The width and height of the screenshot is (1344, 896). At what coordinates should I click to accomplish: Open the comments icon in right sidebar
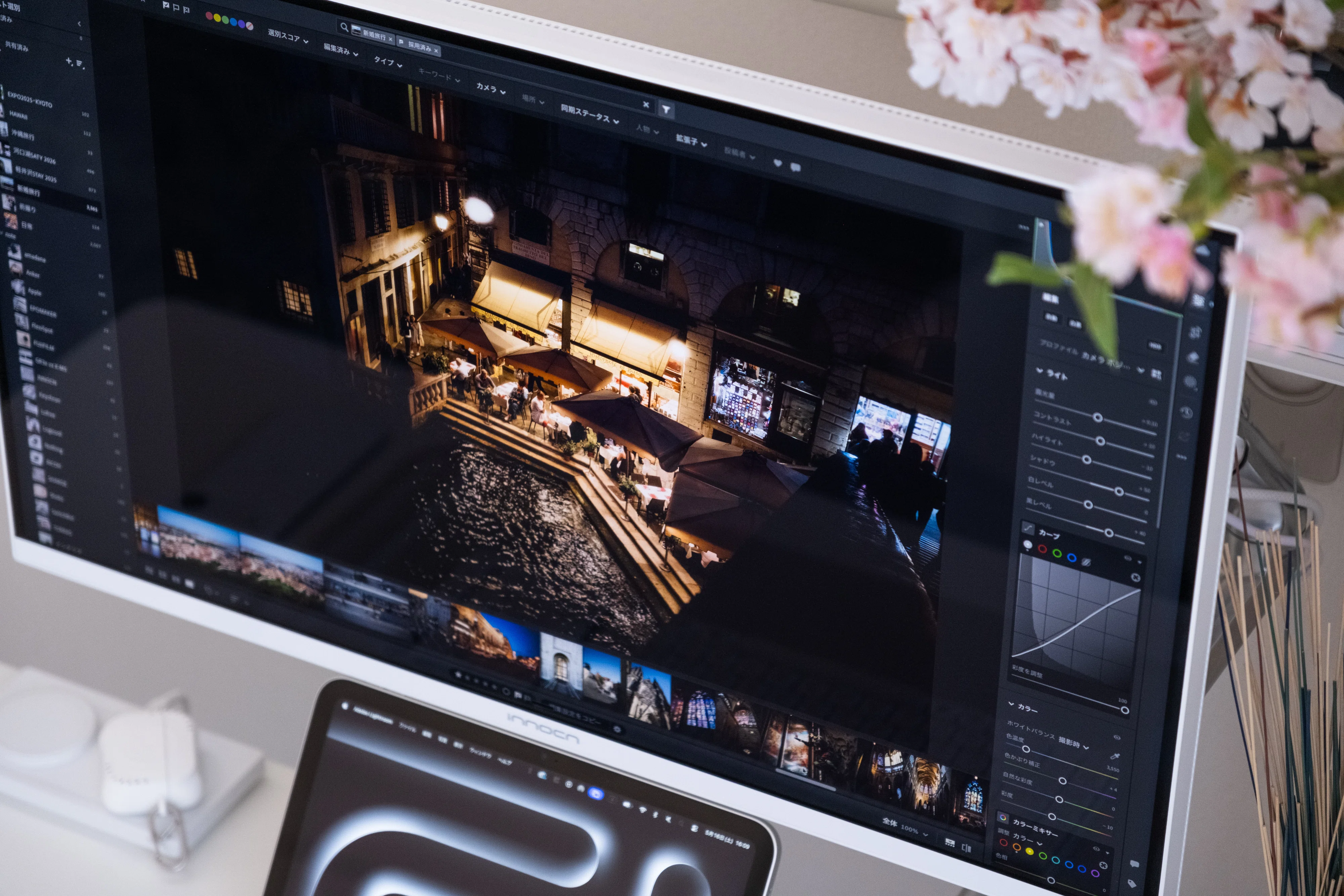click(1134, 864)
